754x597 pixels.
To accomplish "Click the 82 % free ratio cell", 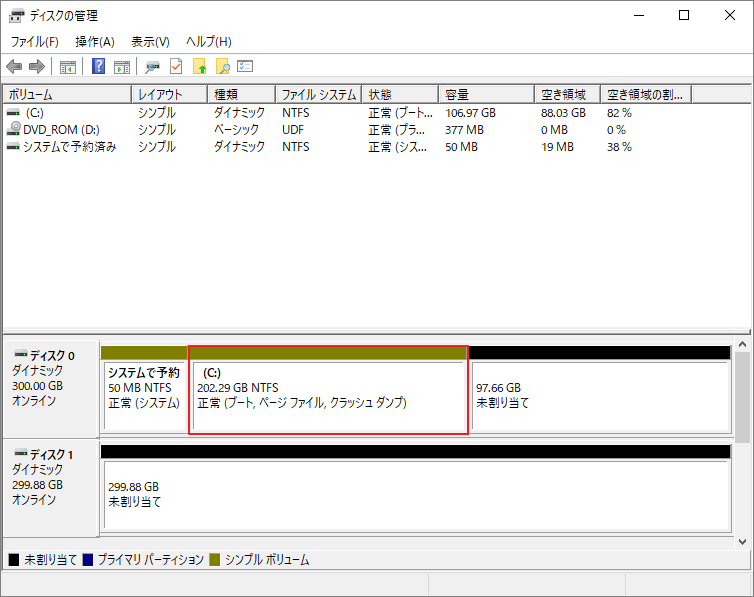I will [x=619, y=113].
